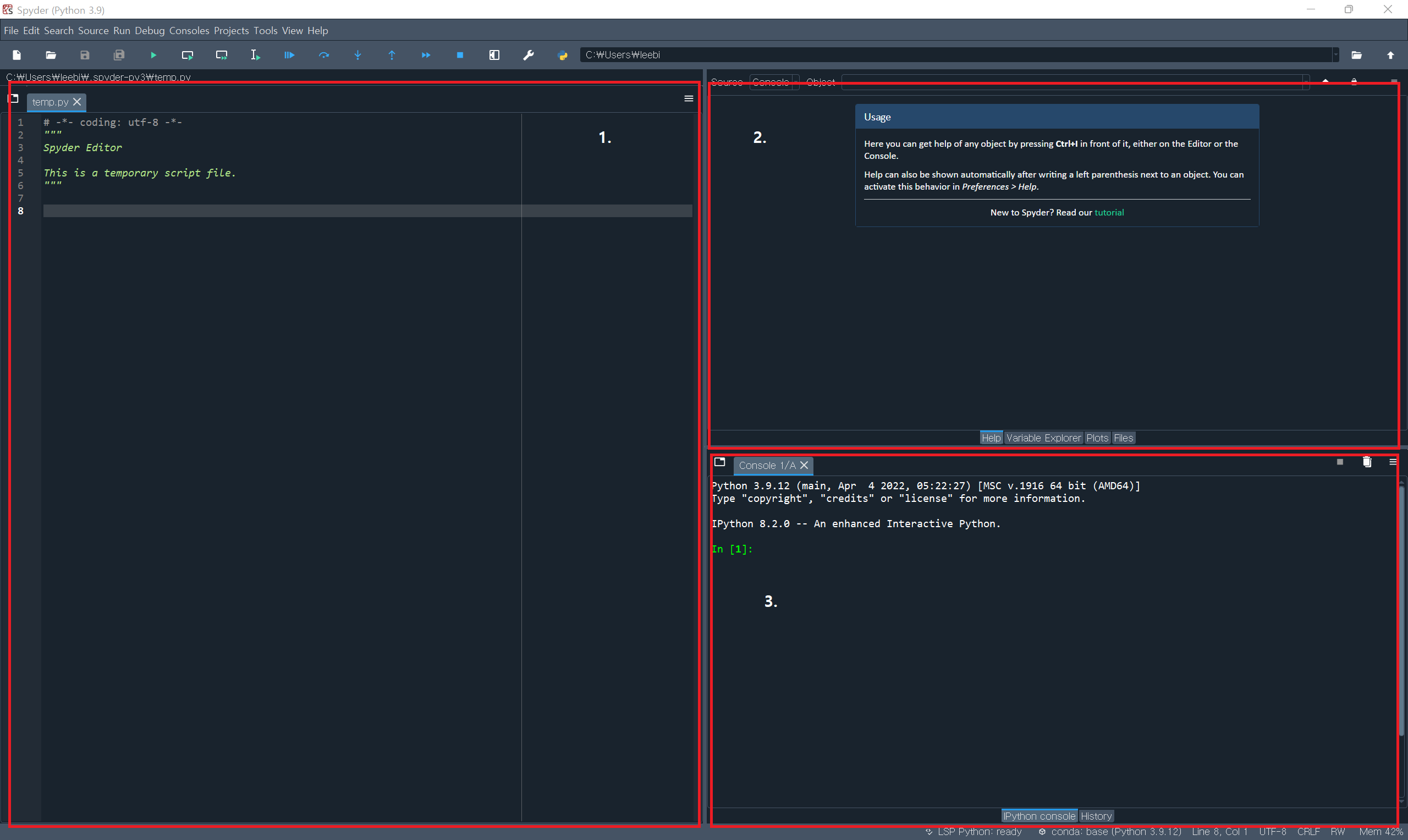
Task: Step into function with the down arrow
Action: [x=358, y=55]
